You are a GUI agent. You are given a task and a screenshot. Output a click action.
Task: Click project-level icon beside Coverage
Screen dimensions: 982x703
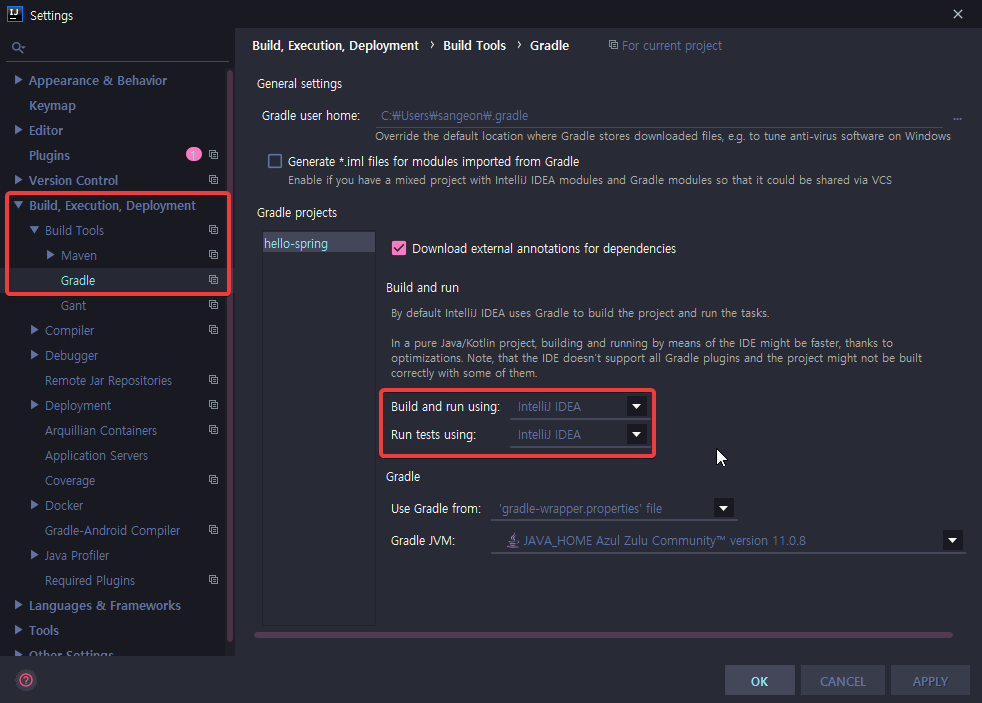click(x=214, y=480)
